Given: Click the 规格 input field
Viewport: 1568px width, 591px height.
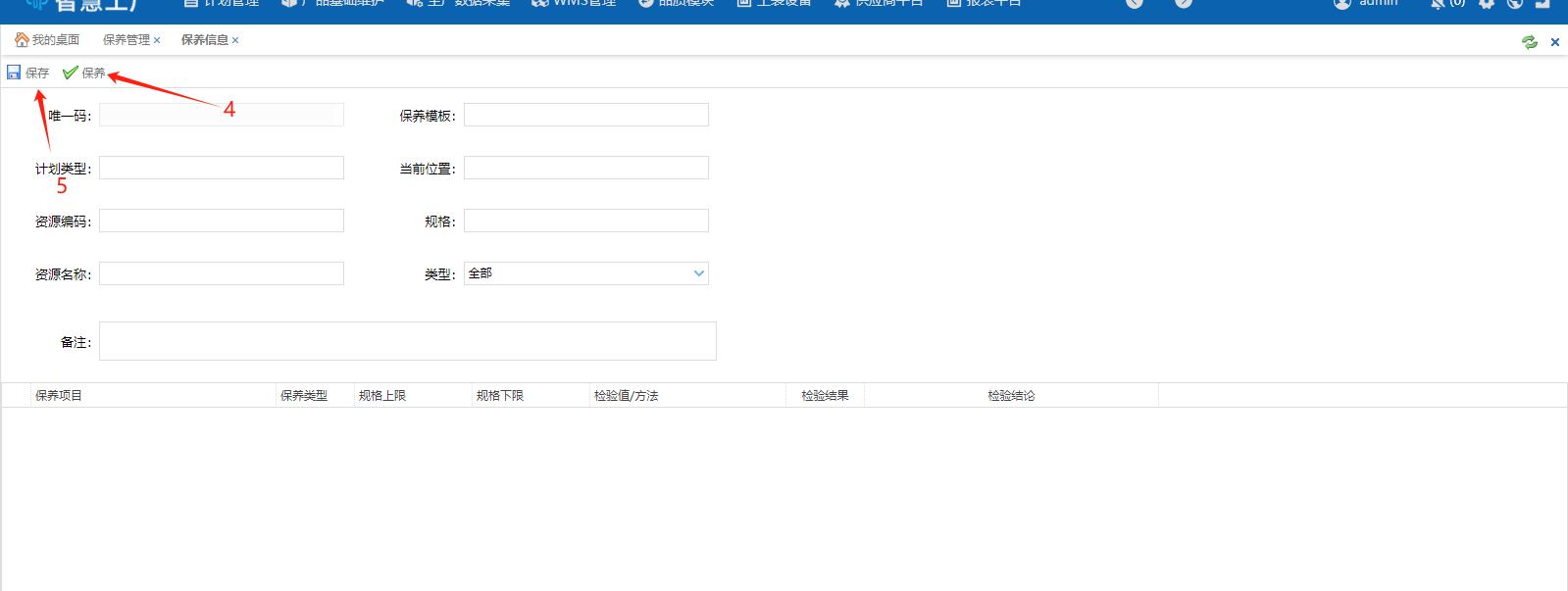Looking at the screenshot, I should click(x=585, y=221).
